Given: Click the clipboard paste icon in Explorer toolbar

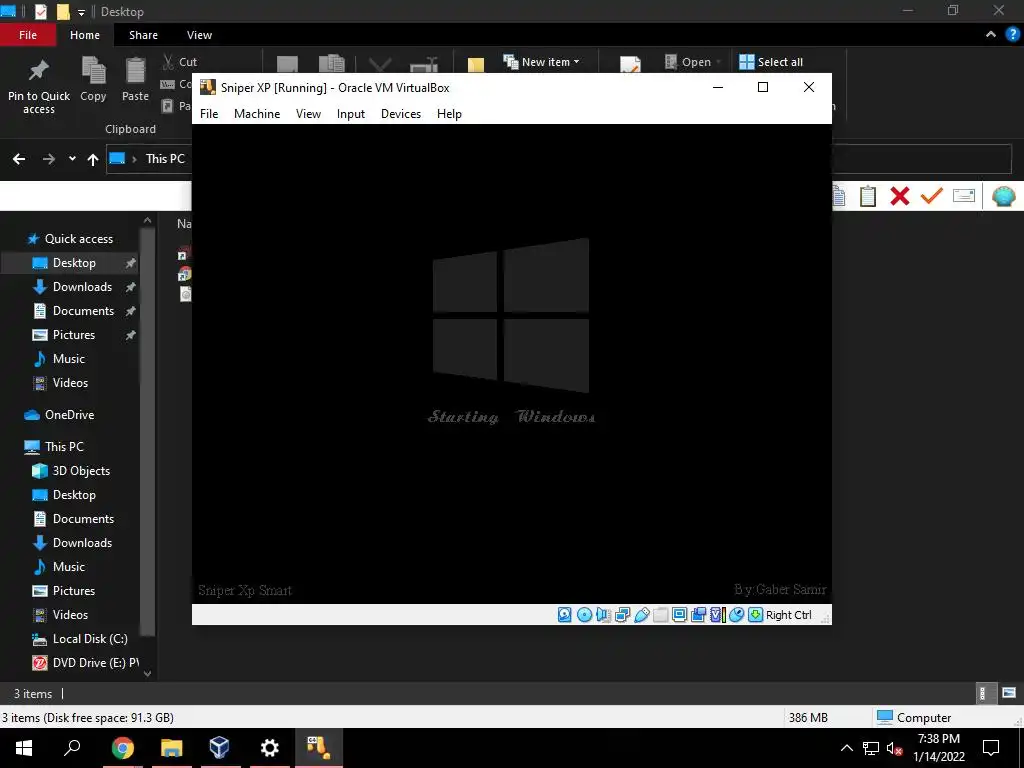Looking at the screenshot, I should click(x=868, y=196).
